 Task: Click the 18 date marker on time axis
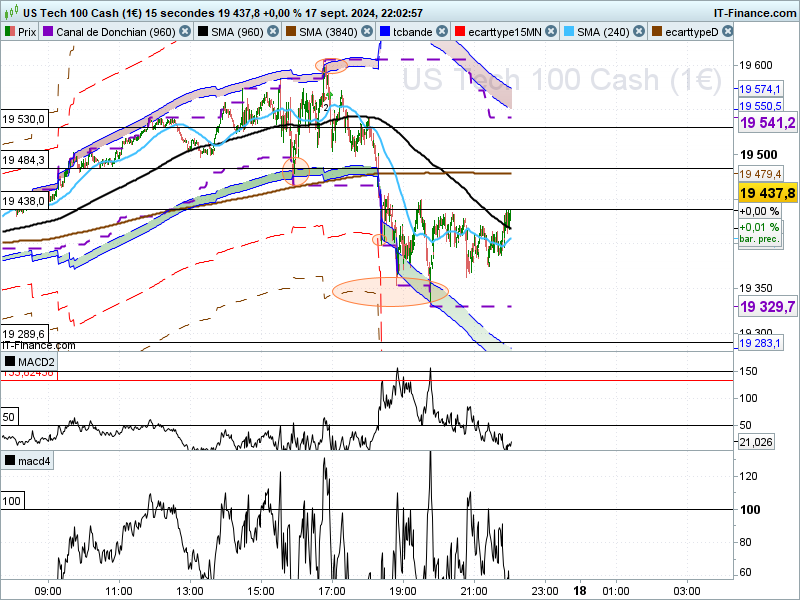click(580, 591)
